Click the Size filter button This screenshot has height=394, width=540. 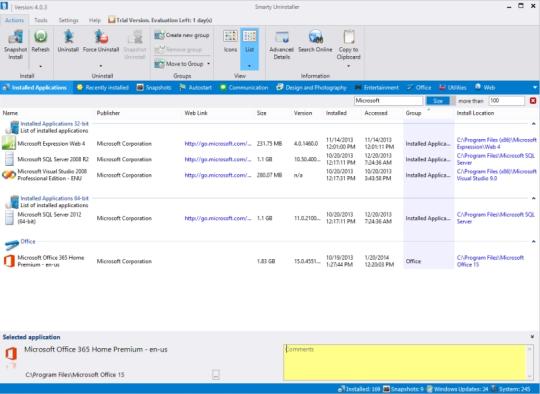pos(438,101)
